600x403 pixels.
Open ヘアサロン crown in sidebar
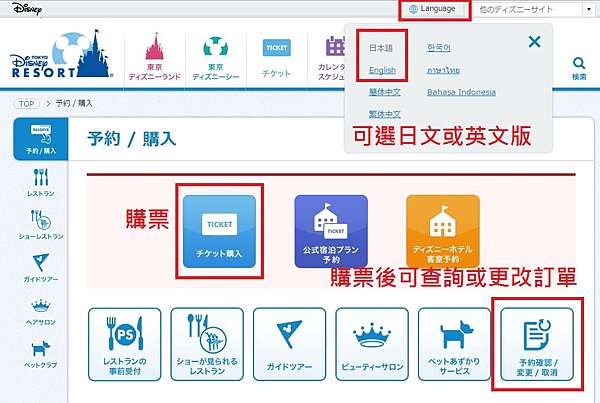click(41, 312)
